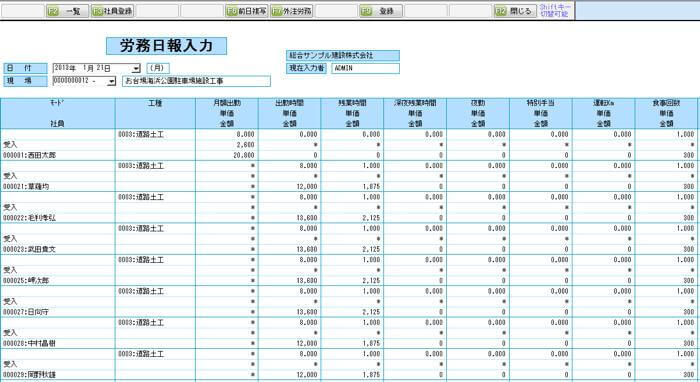Click the site name field お台場海浜公園
This screenshot has height=382, width=700.
(x=196, y=81)
